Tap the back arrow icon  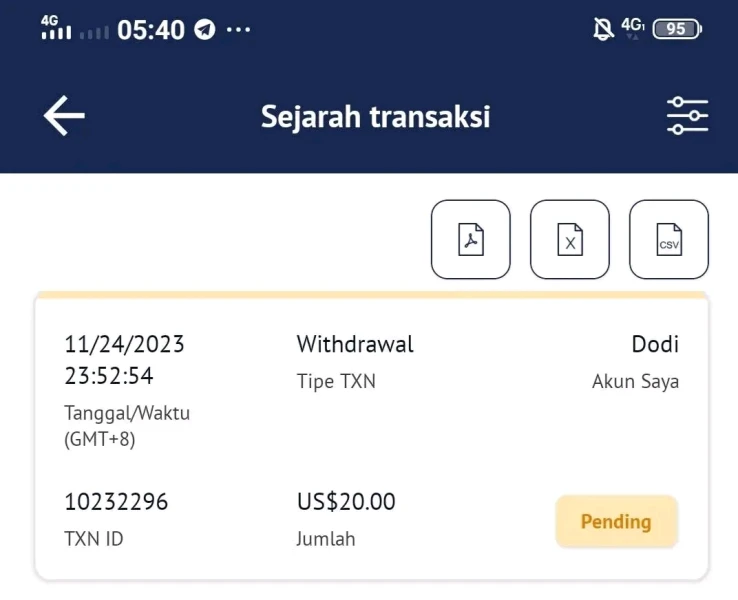coord(64,117)
